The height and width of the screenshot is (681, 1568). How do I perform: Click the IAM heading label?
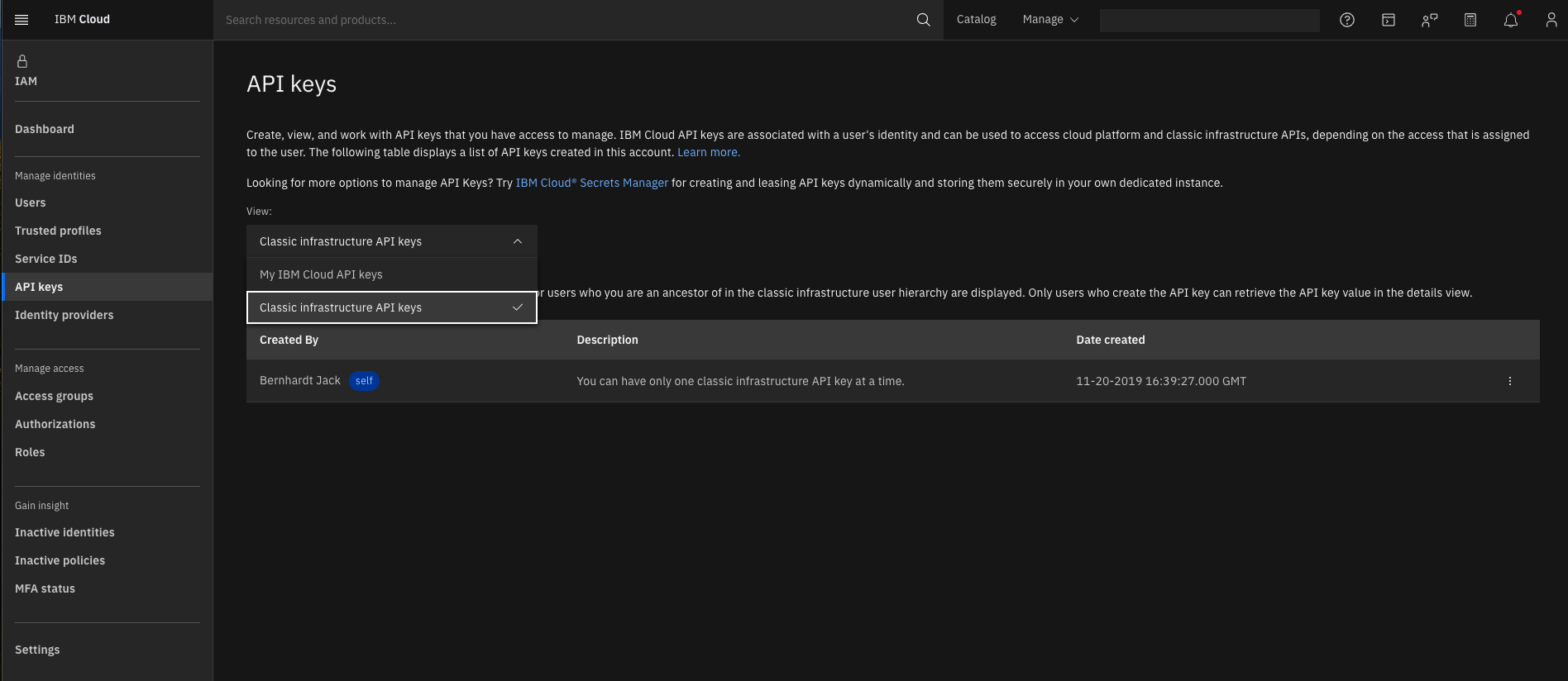coord(26,81)
